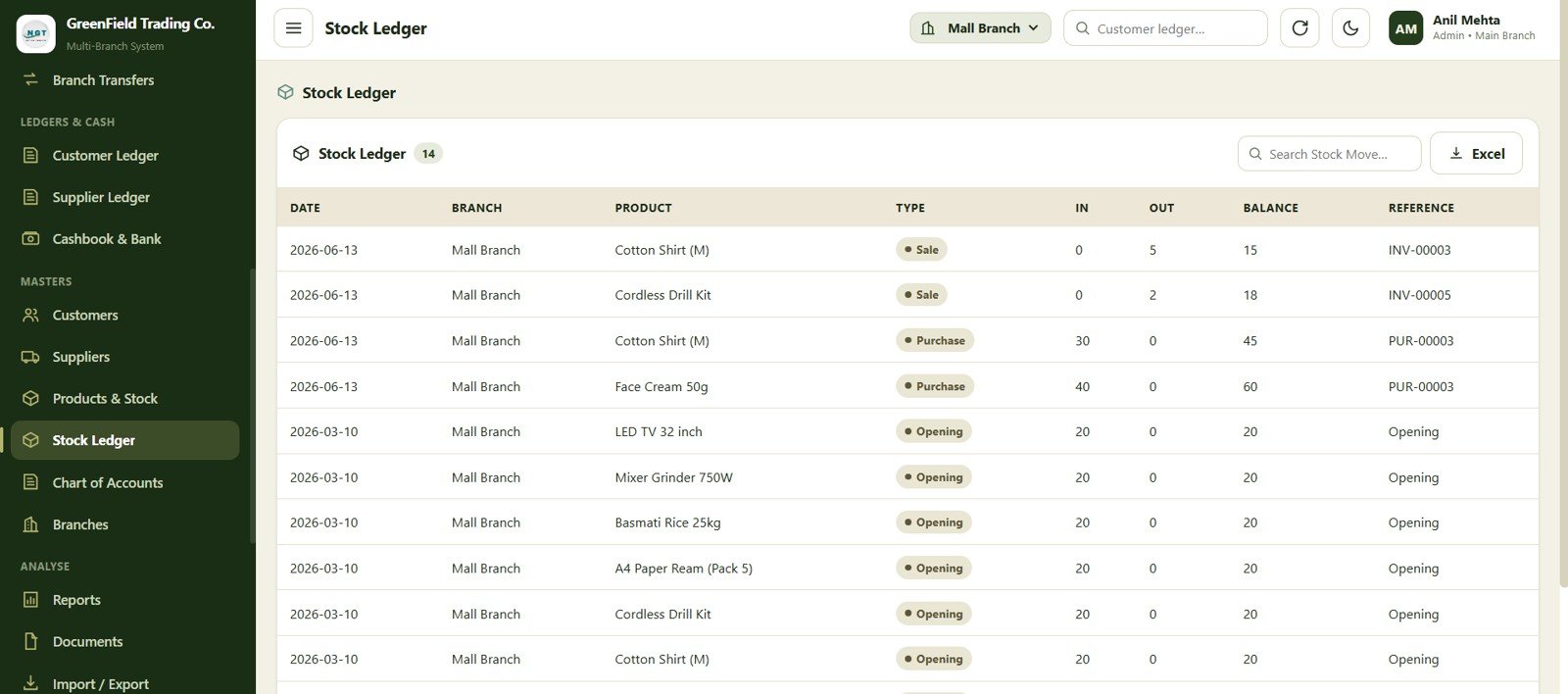Image resolution: width=1568 pixels, height=694 pixels.
Task: Click the REFERENCE column header
Action: (x=1421, y=208)
